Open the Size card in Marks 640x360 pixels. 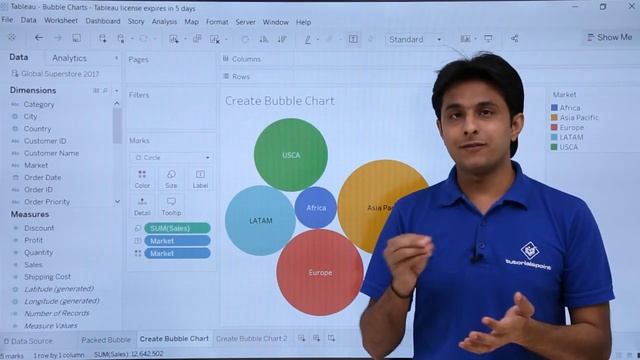171,179
